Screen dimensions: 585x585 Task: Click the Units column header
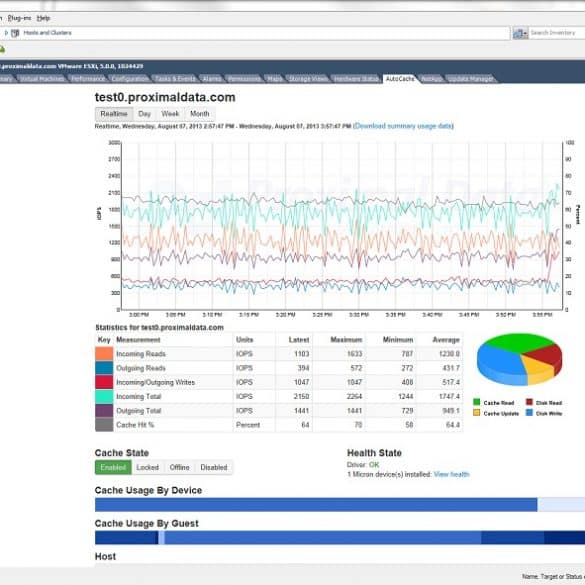(x=244, y=340)
